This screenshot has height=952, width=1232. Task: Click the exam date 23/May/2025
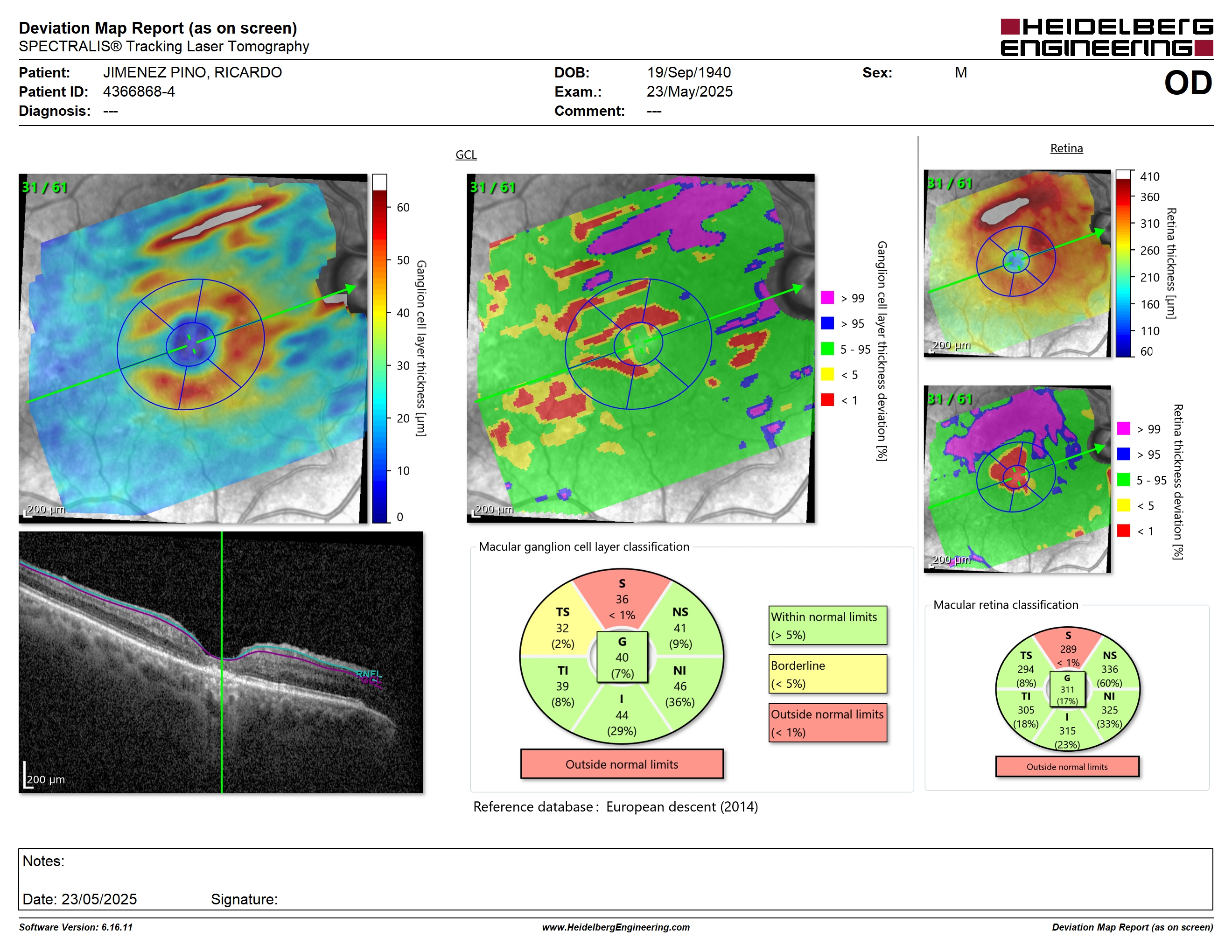pyautogui.click(x=689, y=91)
